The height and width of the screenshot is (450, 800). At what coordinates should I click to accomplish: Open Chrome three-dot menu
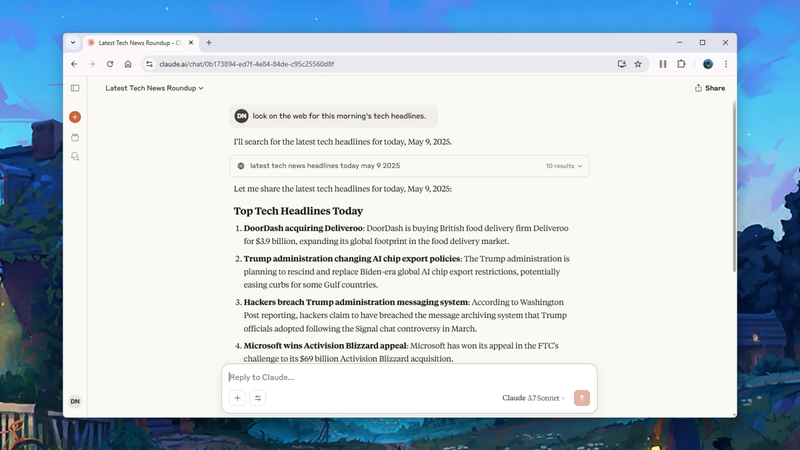click(x=726, y=64)
